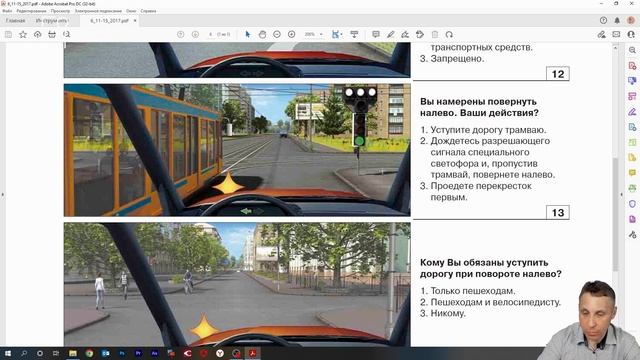Open the Окно menu
Viewport: 640px width, 360px height.
coord(131,11)
